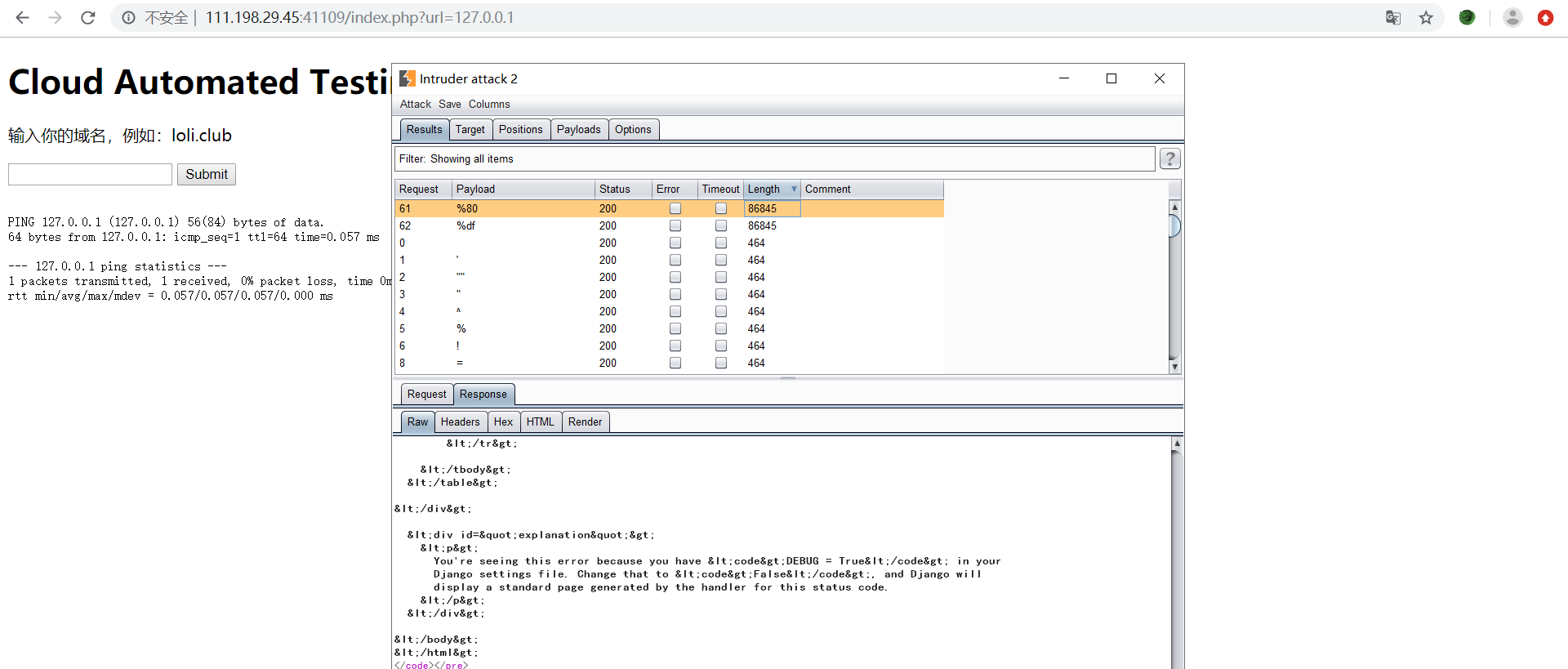The image size is (1568, 669).
Task: Click the 86845 length cell of request 62
Action: (772, 225)
